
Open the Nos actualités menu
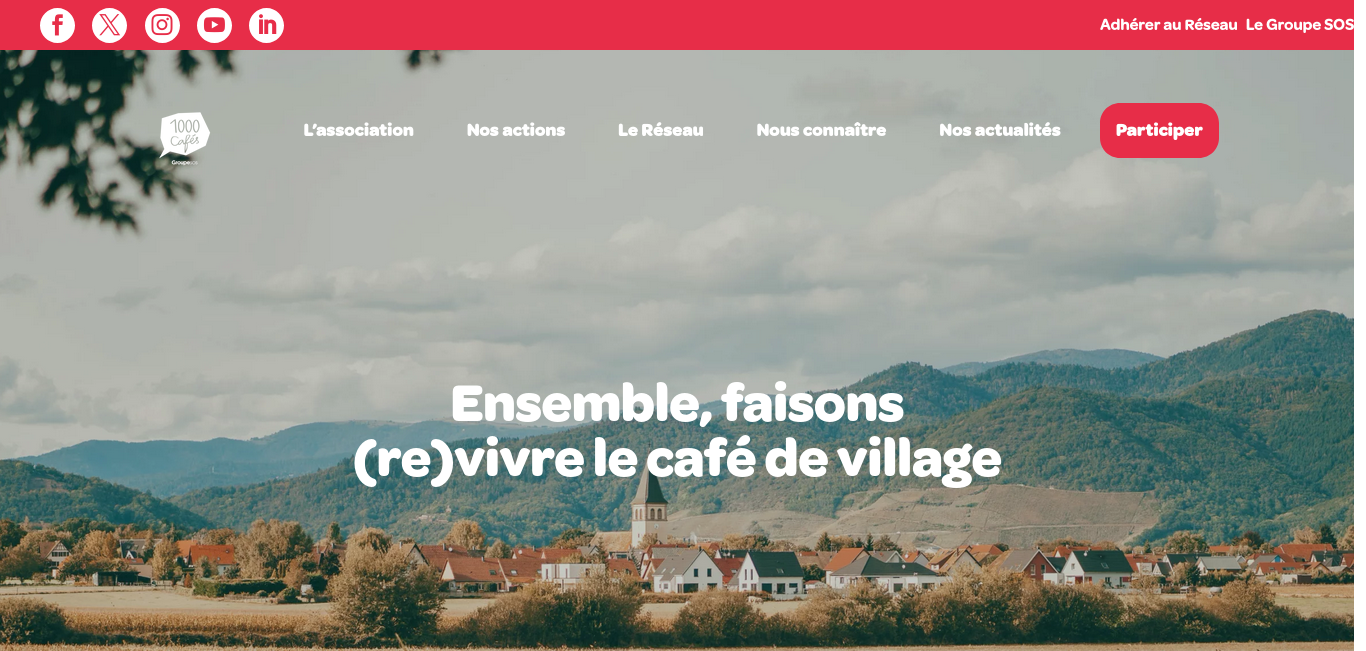coord(1000,130)
